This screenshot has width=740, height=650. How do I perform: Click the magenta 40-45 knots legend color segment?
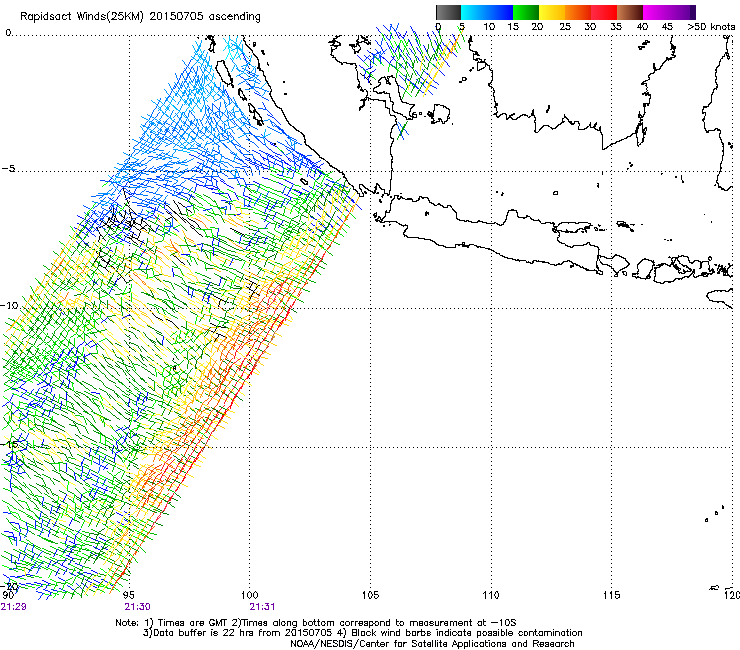(x=656, y=12)
